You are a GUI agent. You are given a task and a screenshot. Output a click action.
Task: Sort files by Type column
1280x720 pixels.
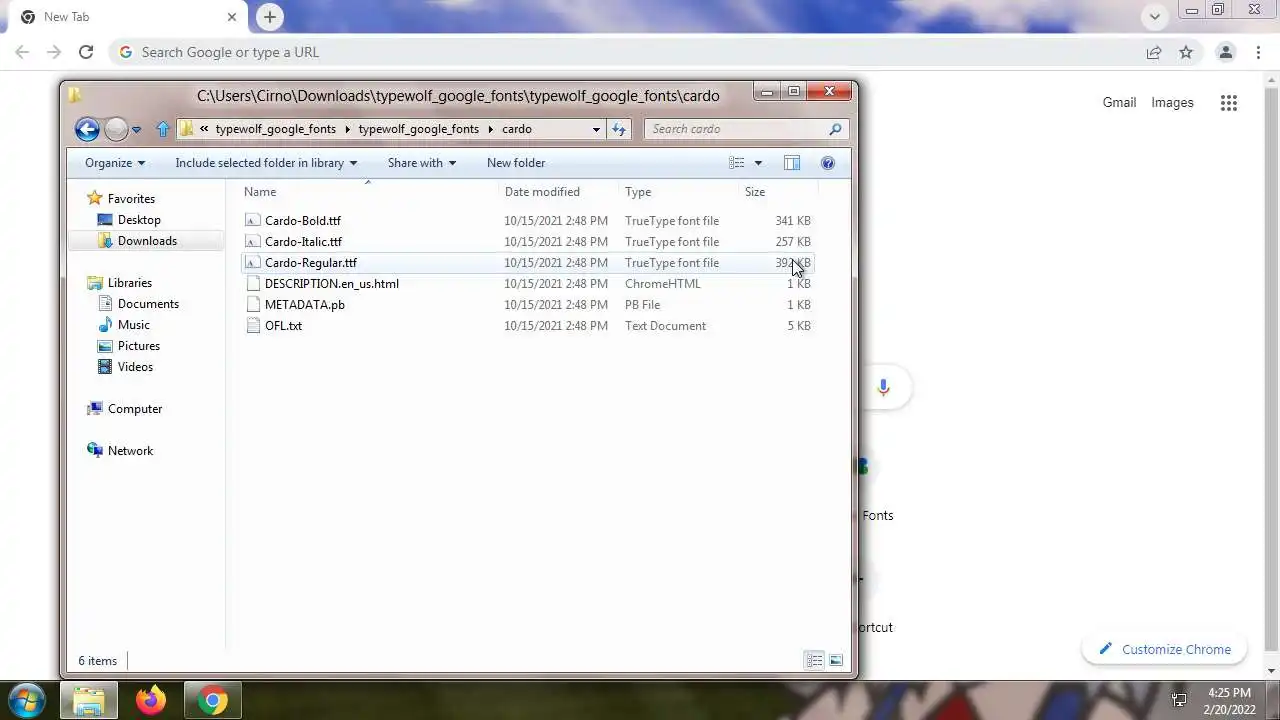(x=679, y=192)
